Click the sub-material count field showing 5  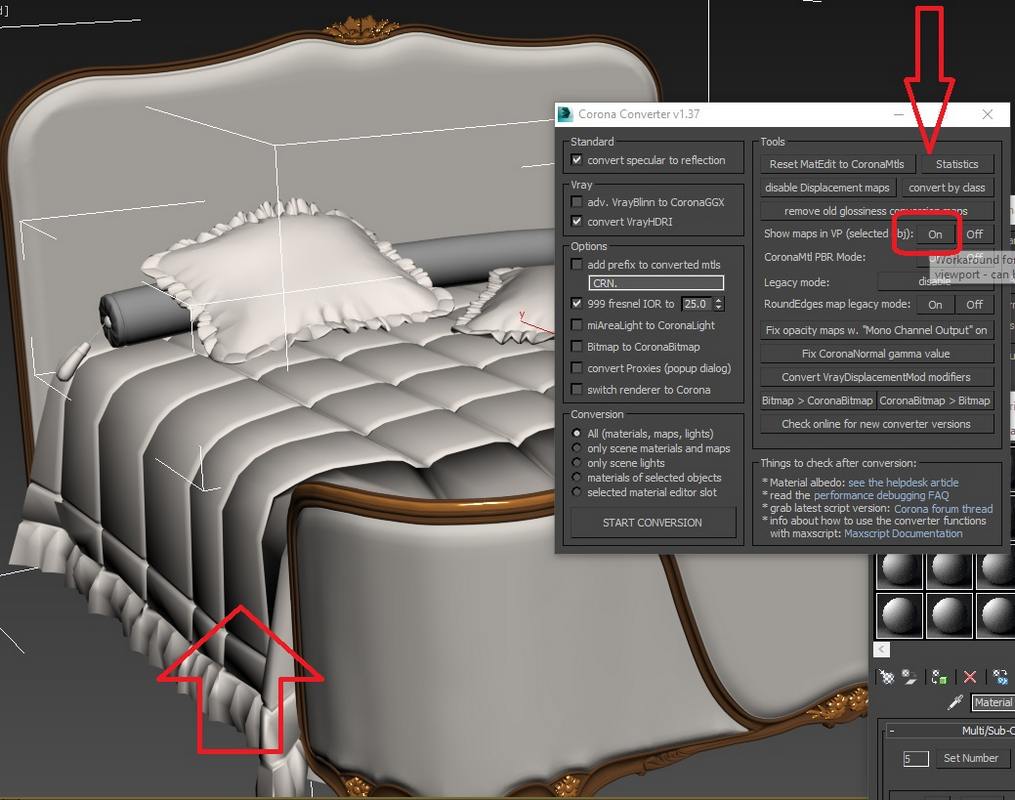click(916, 759)
